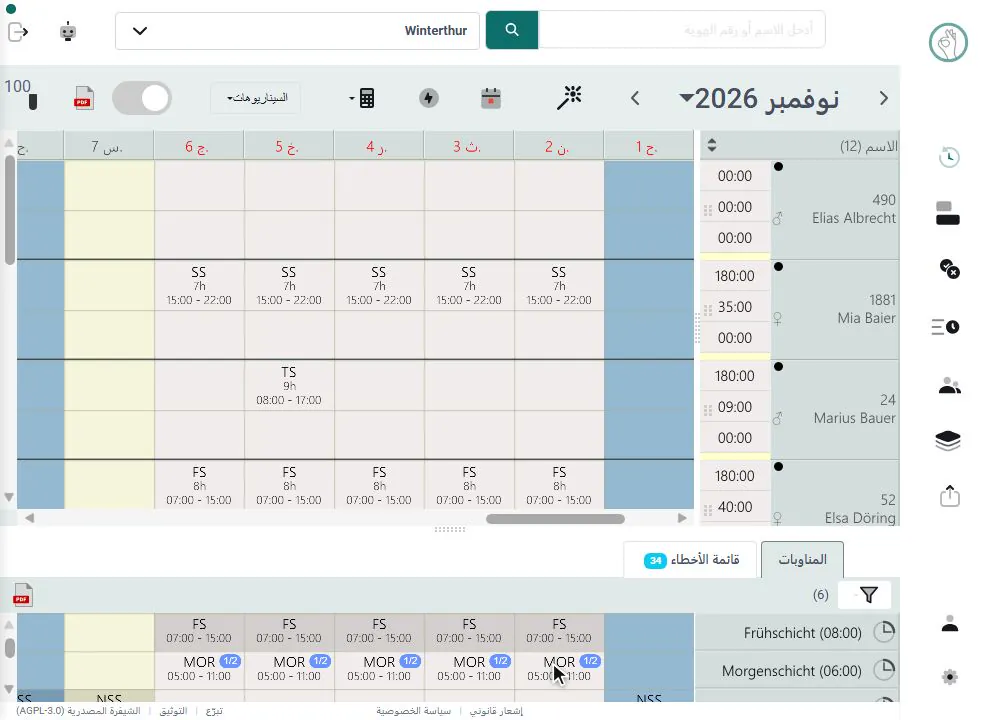
Task: Click the day 1 column header
Action: (x=648, y=146)
